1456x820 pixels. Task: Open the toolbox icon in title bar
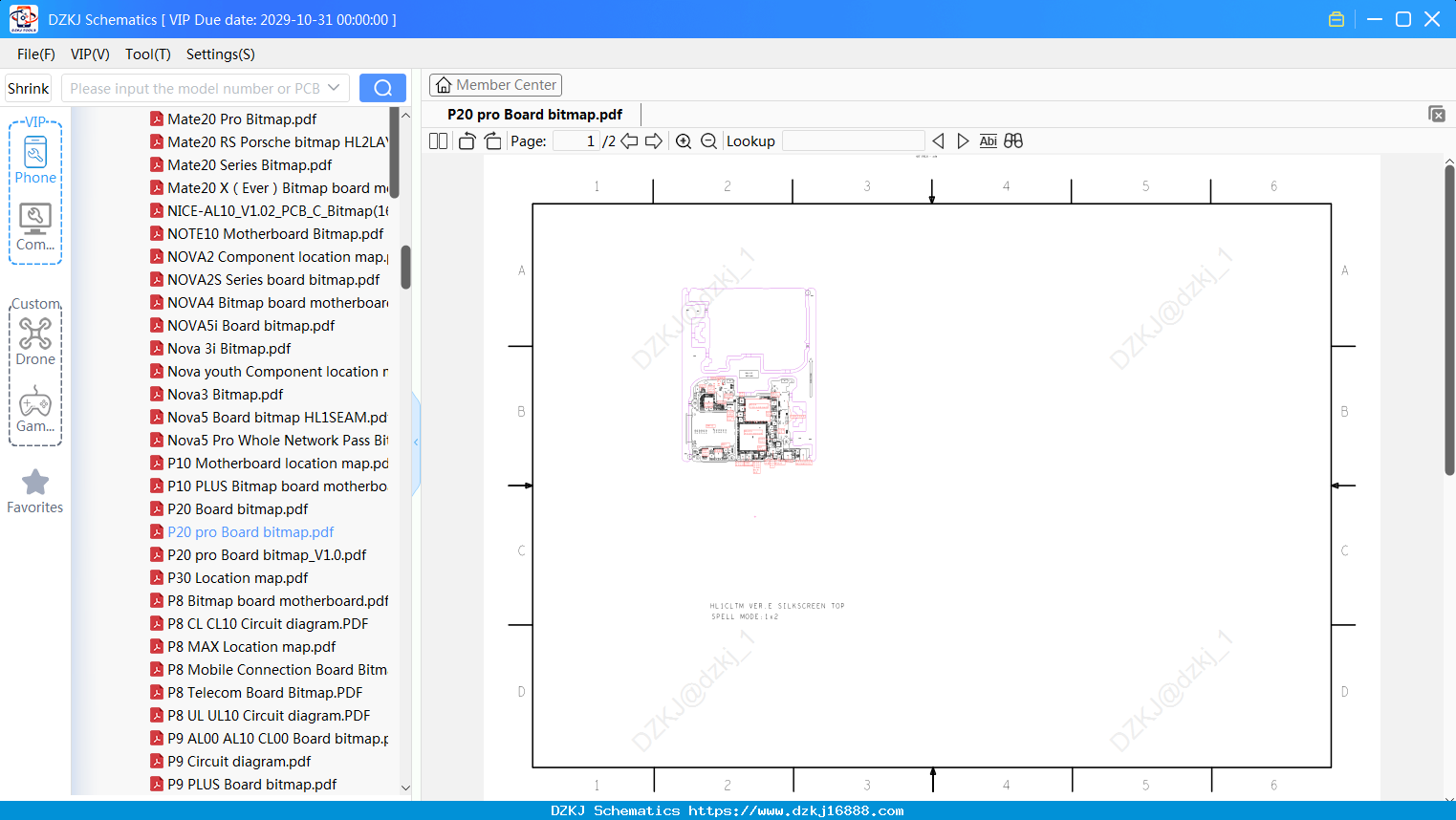click(x=1336, y=19)
